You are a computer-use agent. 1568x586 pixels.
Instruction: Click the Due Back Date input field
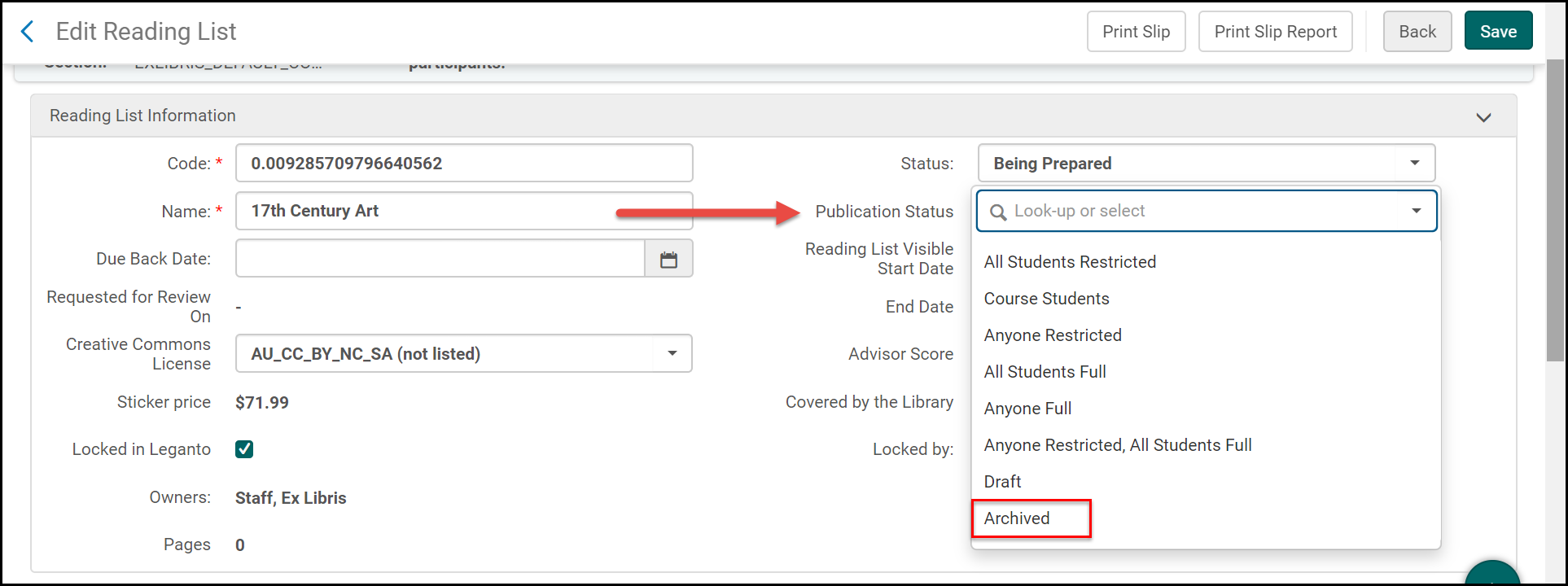pyautogui.click(x=440, y=259)
